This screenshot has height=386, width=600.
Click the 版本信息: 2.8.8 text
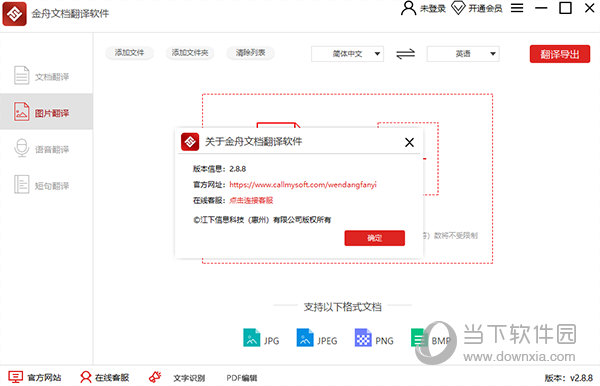tap(219, 169)
